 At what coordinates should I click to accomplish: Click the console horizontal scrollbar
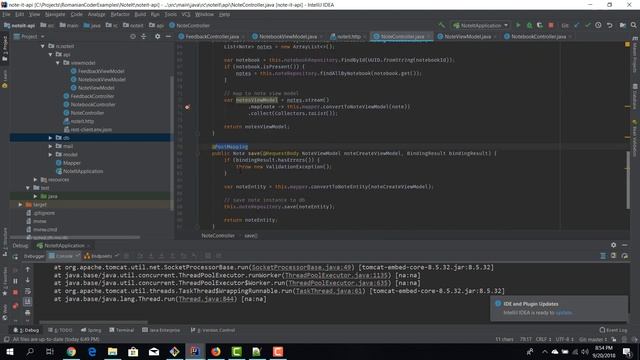(x=93, y=322)
